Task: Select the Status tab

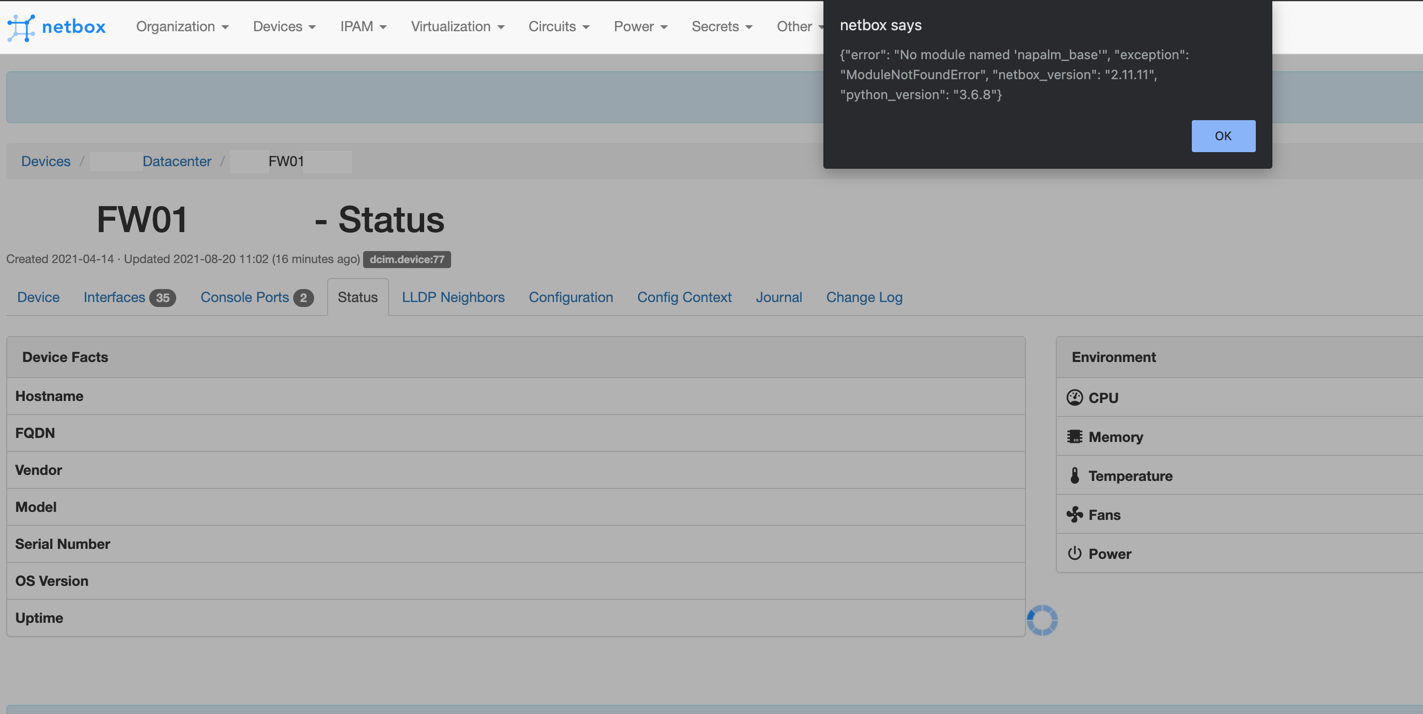Action: click(x=358, y=297)
